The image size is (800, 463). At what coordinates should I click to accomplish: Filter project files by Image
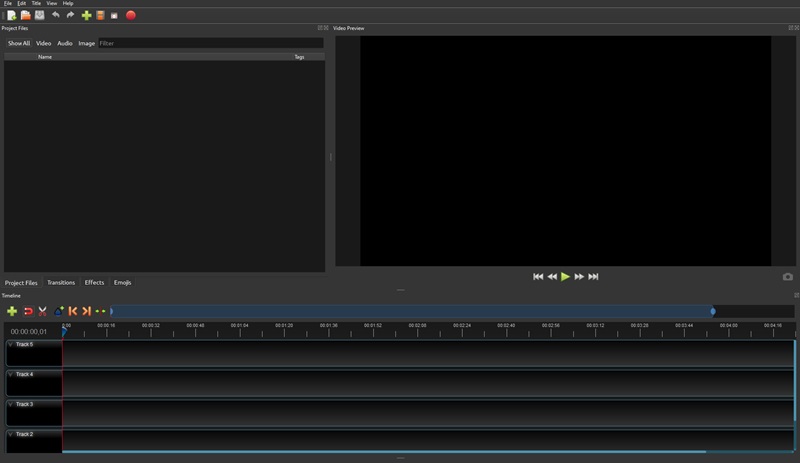coord(86,43)
